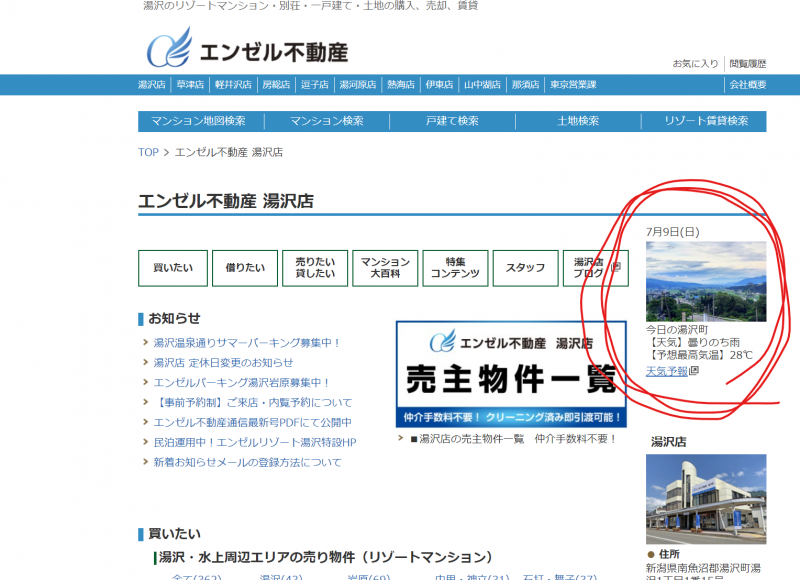Image resolution: width=800 pixels, height=580 pixels.
Task: Open 湯沢店 定休日変更のお知らせ notice
Action: coord(223,363)
